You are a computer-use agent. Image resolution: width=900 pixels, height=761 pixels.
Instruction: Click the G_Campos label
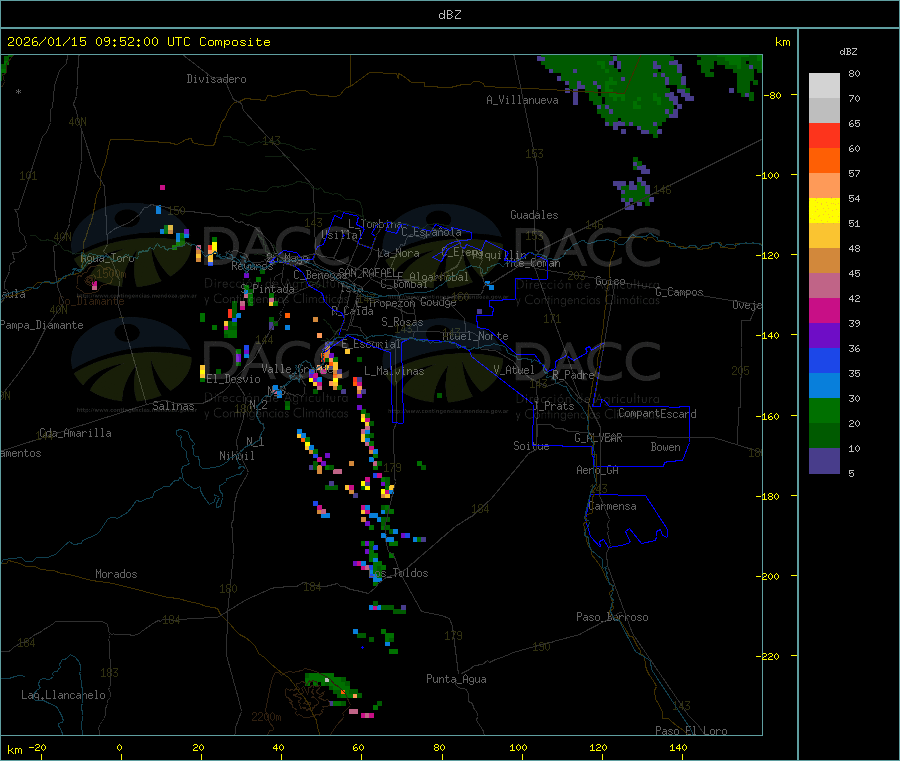(680, 292)
